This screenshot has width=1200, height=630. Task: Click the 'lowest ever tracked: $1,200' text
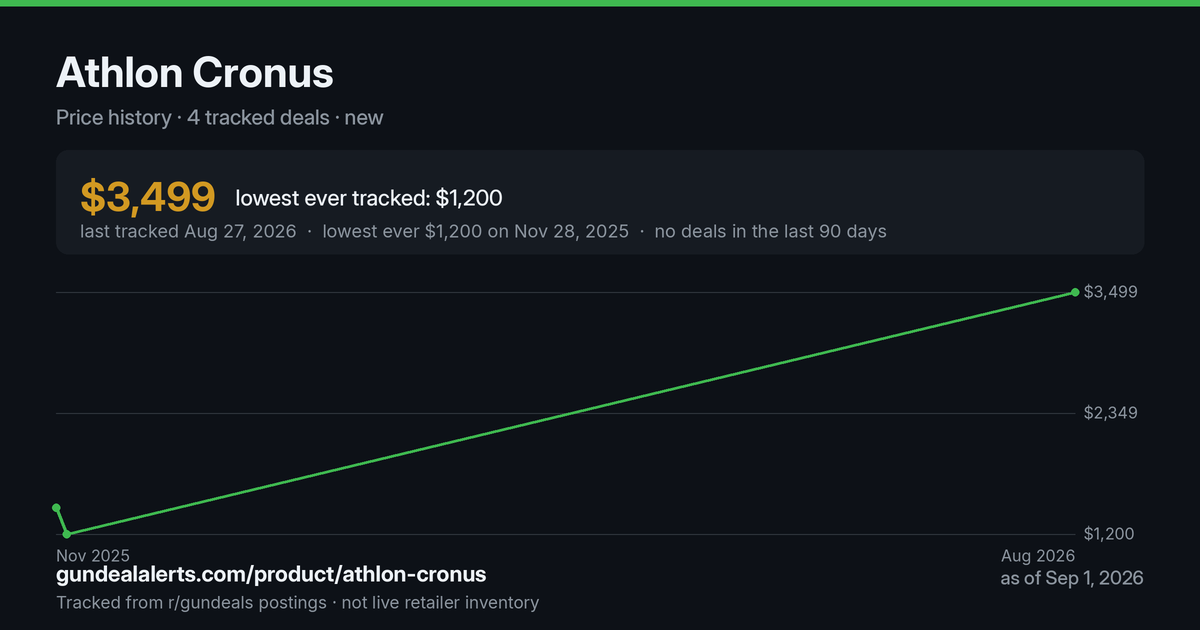369,198
